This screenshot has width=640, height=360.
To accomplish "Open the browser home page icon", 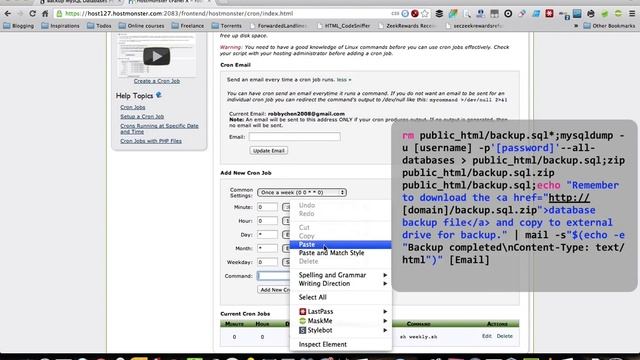I will click(x=45, y=13).
